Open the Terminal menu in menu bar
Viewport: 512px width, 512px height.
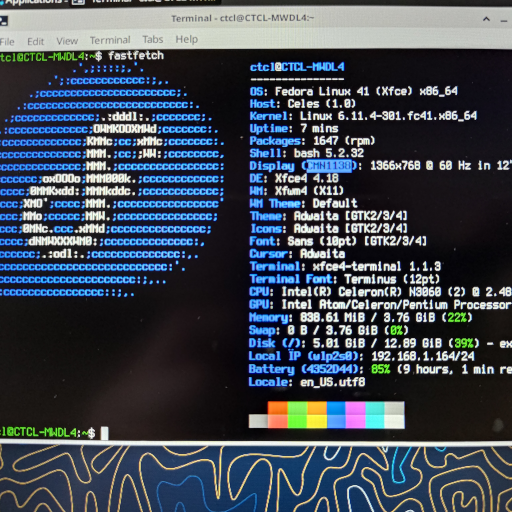[110, 40]
